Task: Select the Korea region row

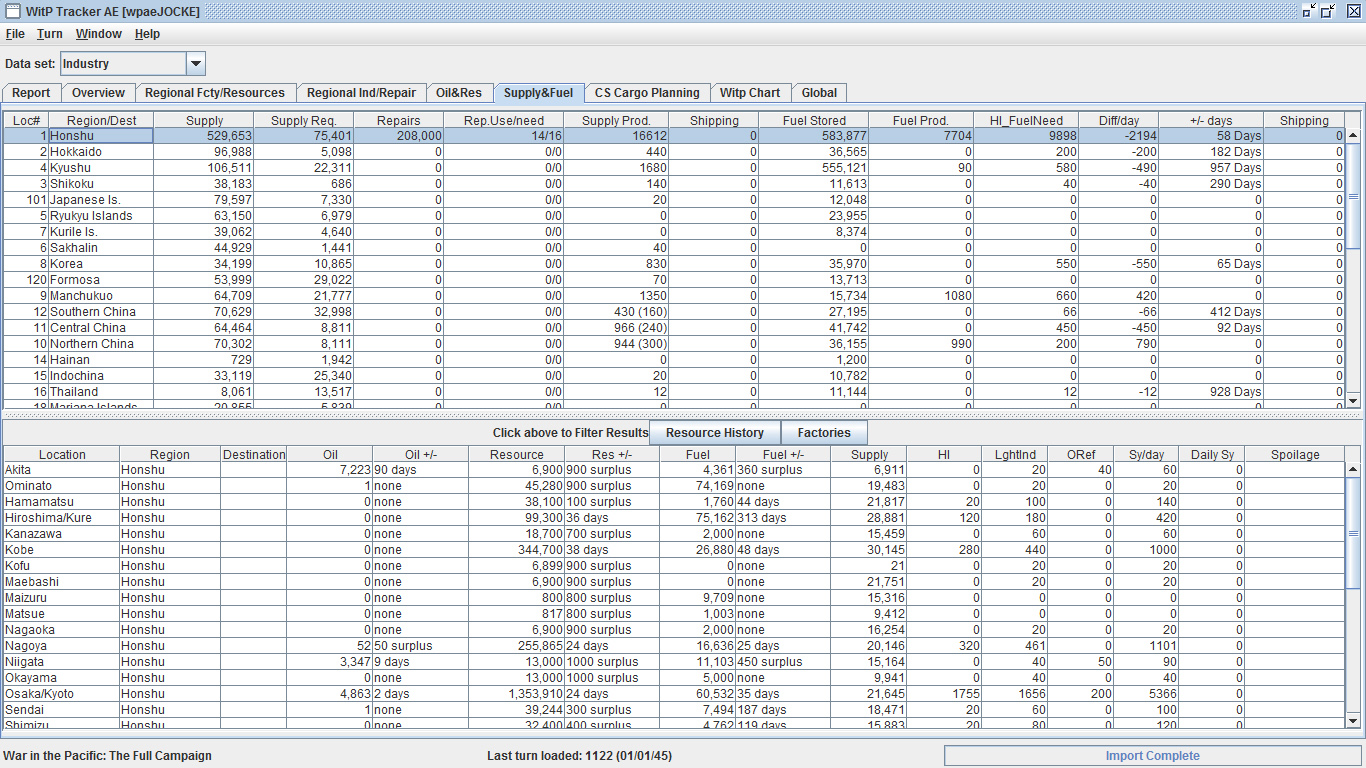Action: click(675, 264)
